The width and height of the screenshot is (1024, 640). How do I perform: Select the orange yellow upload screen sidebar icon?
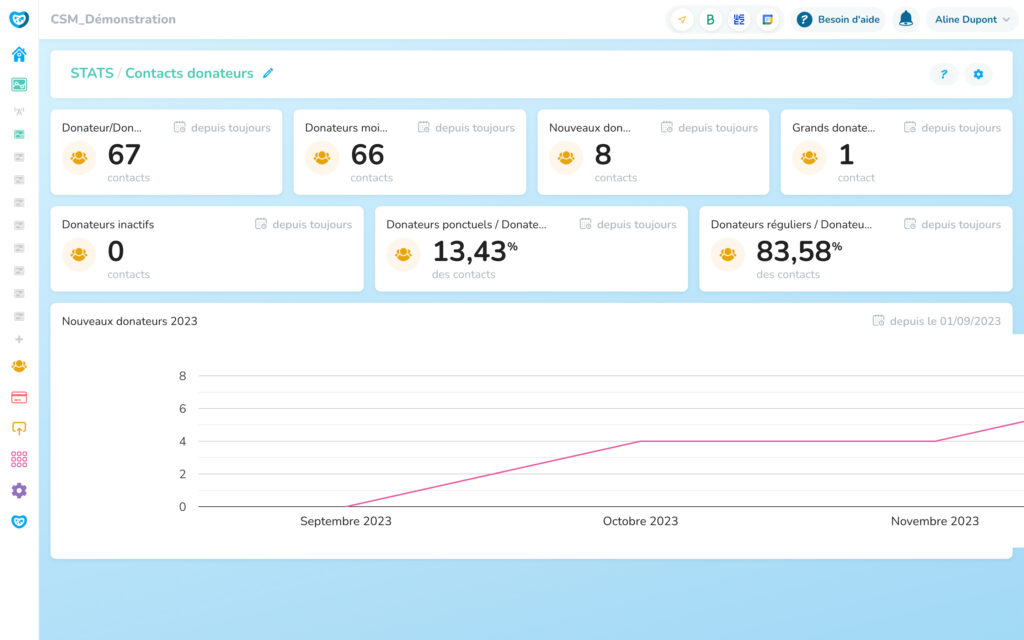pyautogui.click(x=19, y=428)
